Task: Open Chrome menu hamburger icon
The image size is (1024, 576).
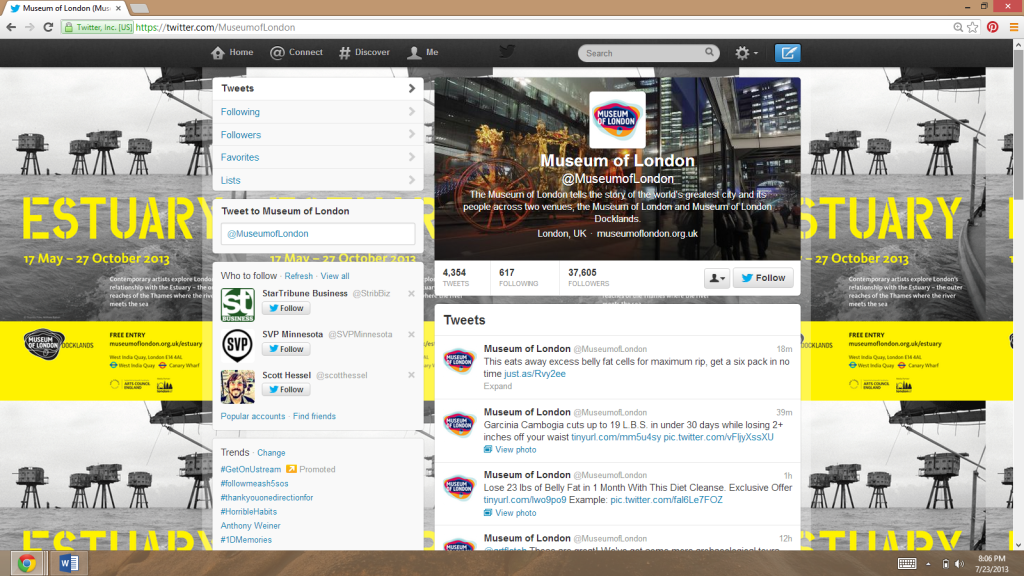Action: tap(1014, 27)
